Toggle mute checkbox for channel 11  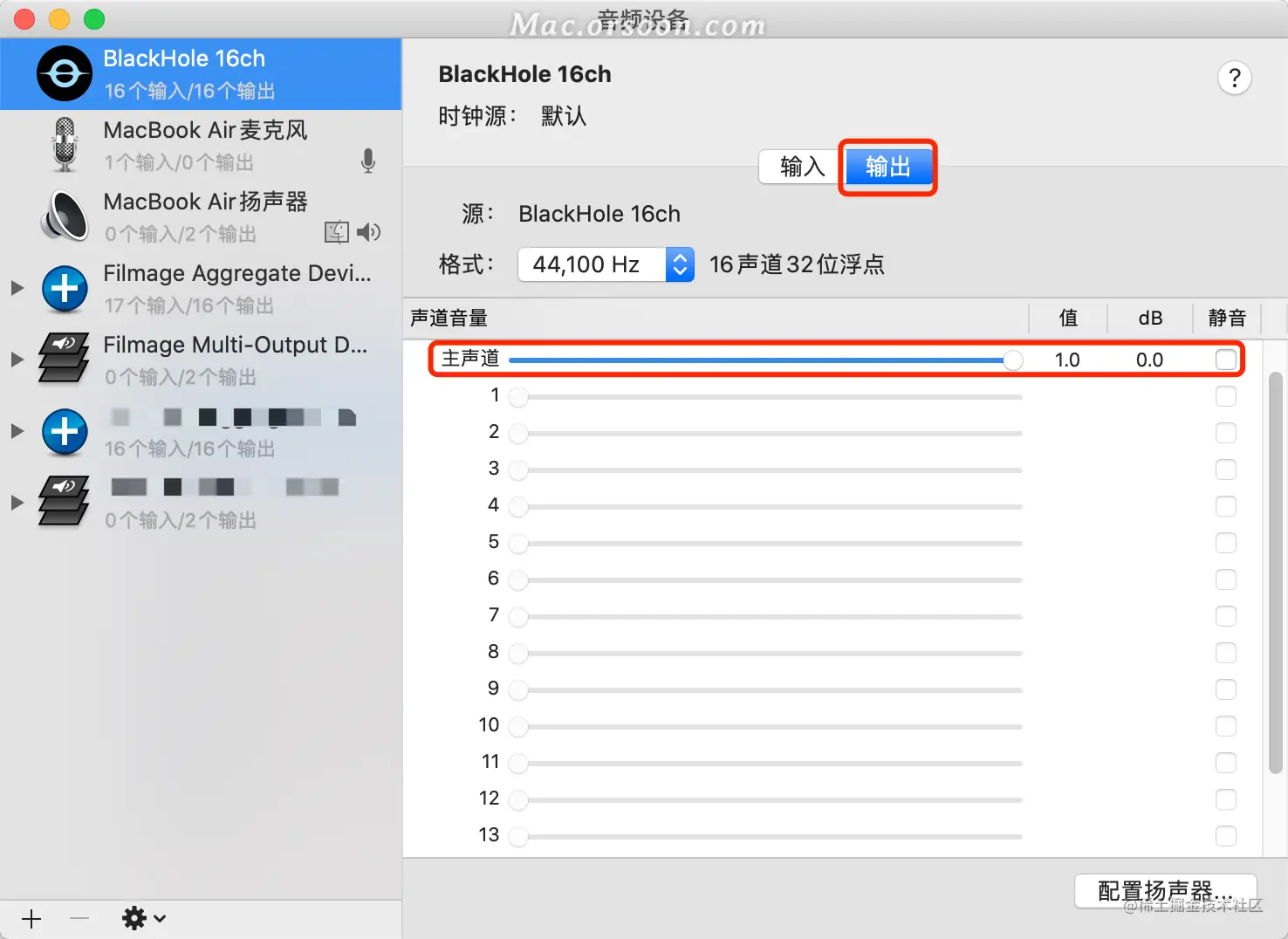1226,763
